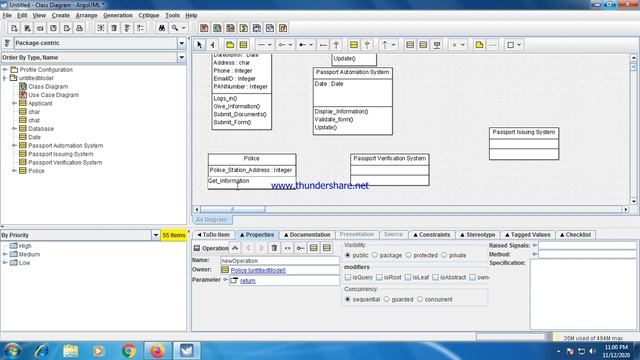Follow the Police [untitledModel] owner link

tap(258, 270)
